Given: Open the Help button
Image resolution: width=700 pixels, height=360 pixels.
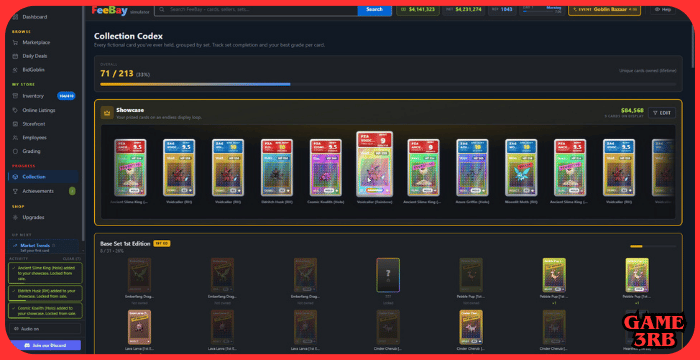Looking at the screenshot, I should point(662,9).
